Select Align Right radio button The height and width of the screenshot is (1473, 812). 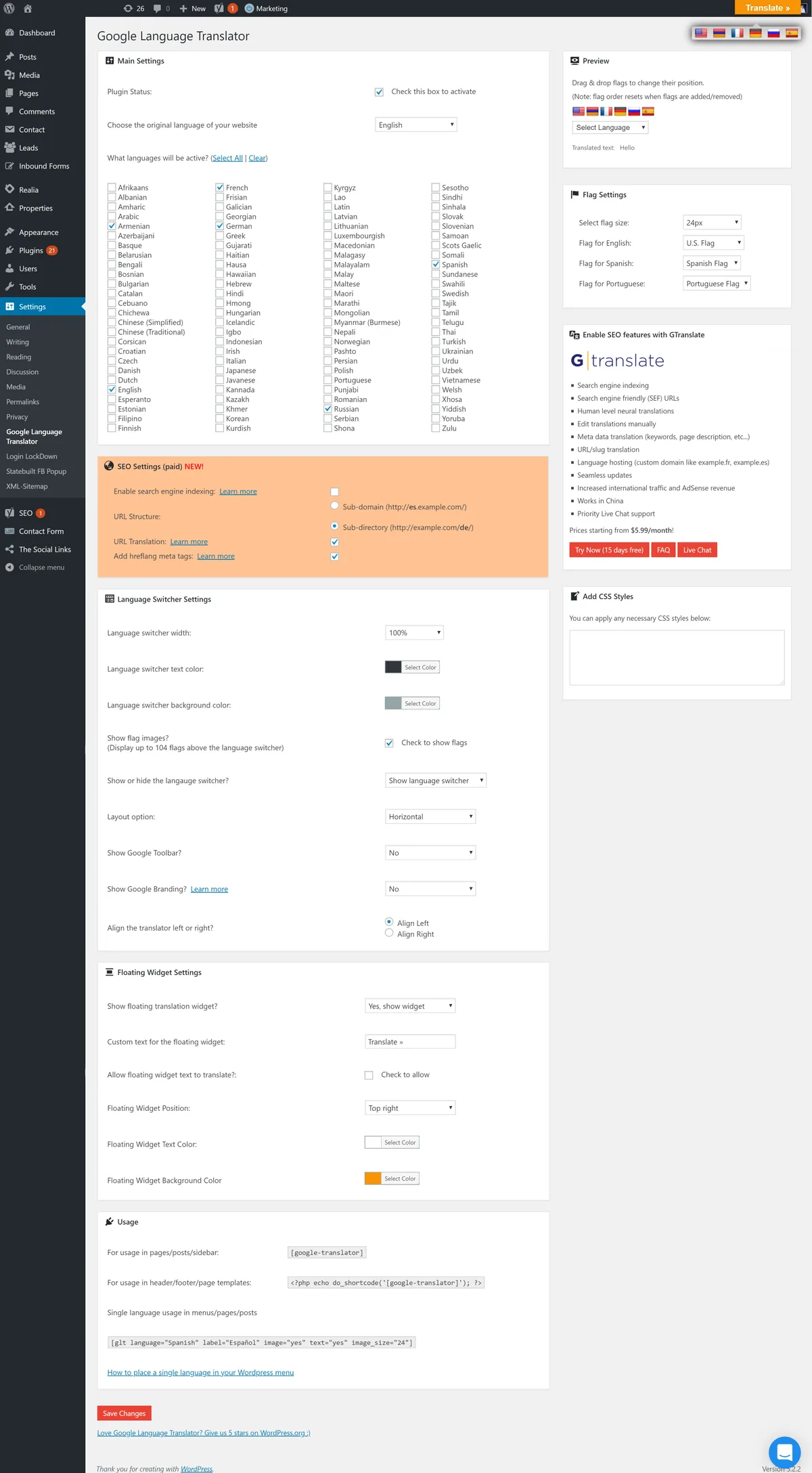[x=389, y=933]
